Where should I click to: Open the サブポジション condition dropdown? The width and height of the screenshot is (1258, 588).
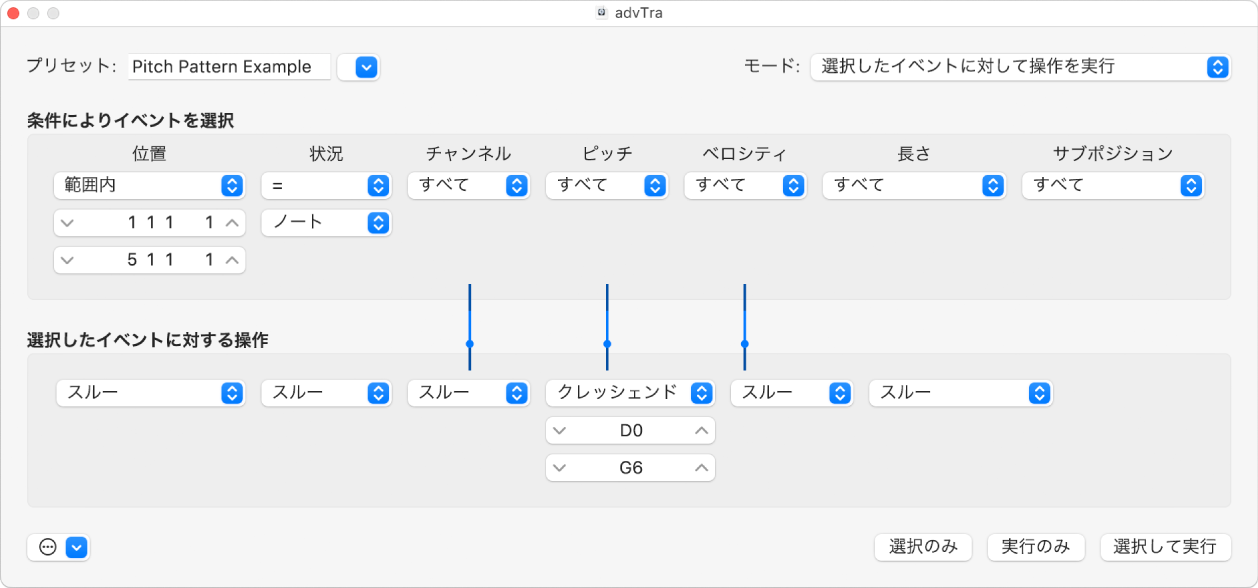[1112, 185]
